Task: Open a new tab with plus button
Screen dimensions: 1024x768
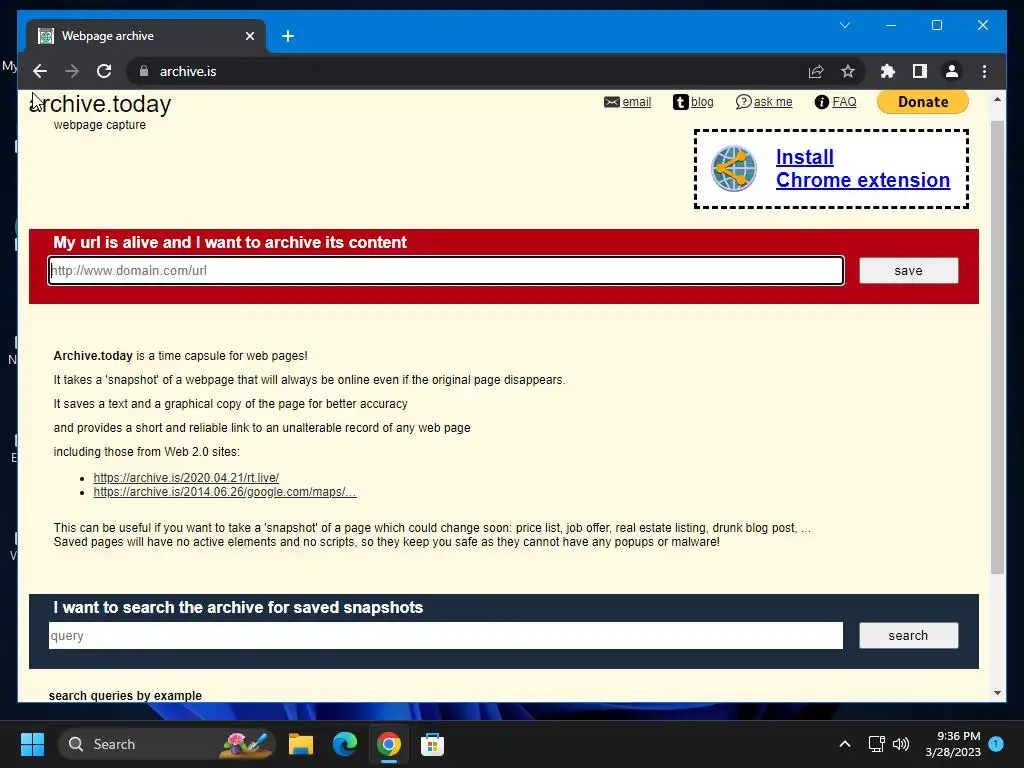Action: pyautogui.click(x=288, y=36)
